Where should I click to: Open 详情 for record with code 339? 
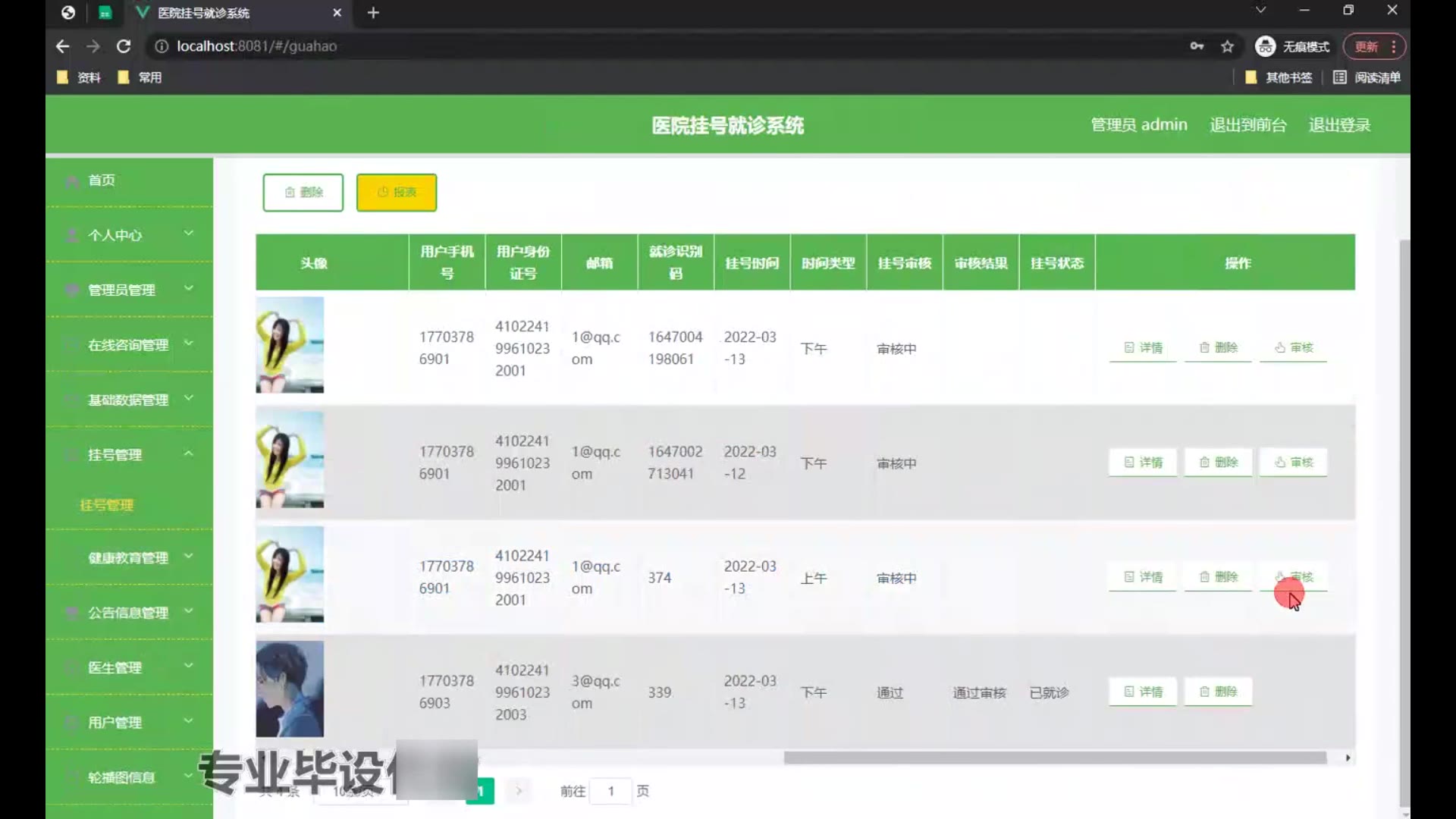pos(1143,692)
